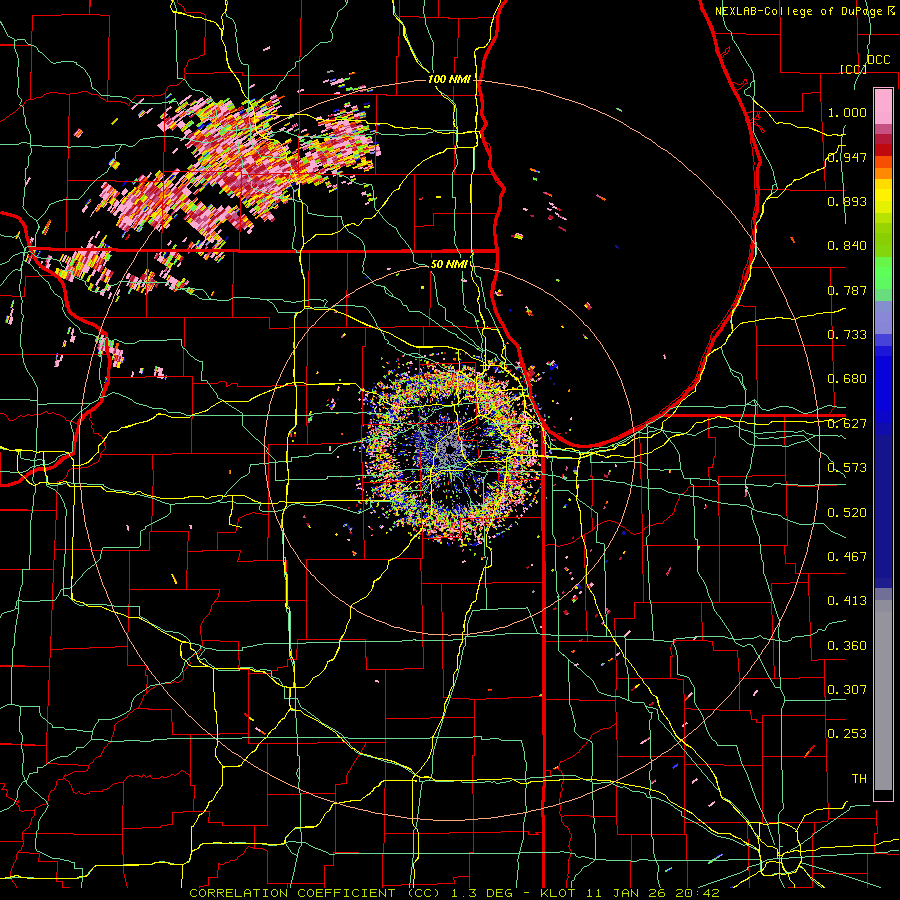Click the 0.573 scale value
Image resolution: width=900 pixels, height=900 pixels.
coord(847,468)
